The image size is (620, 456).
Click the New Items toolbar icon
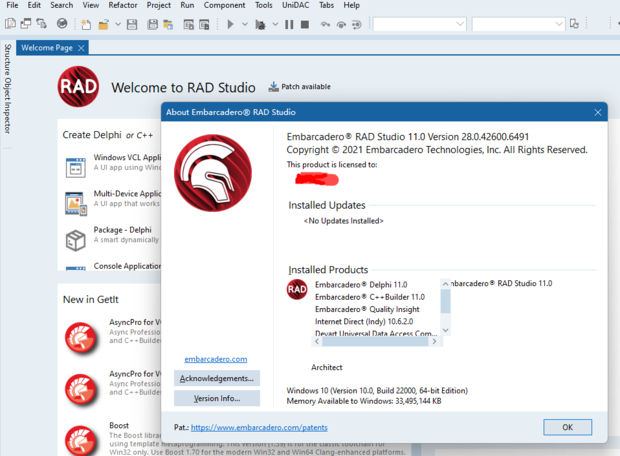coord(86,25)
